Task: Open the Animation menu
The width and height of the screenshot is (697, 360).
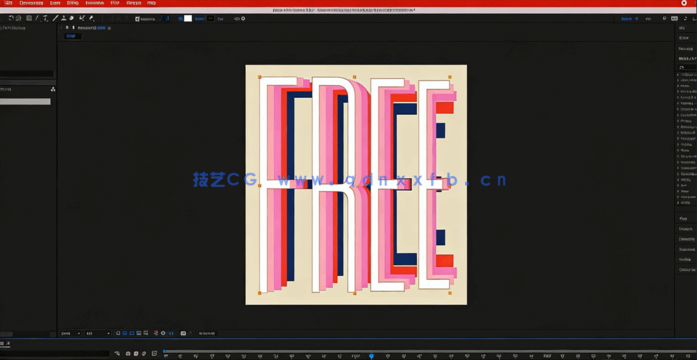Action: 94,3
